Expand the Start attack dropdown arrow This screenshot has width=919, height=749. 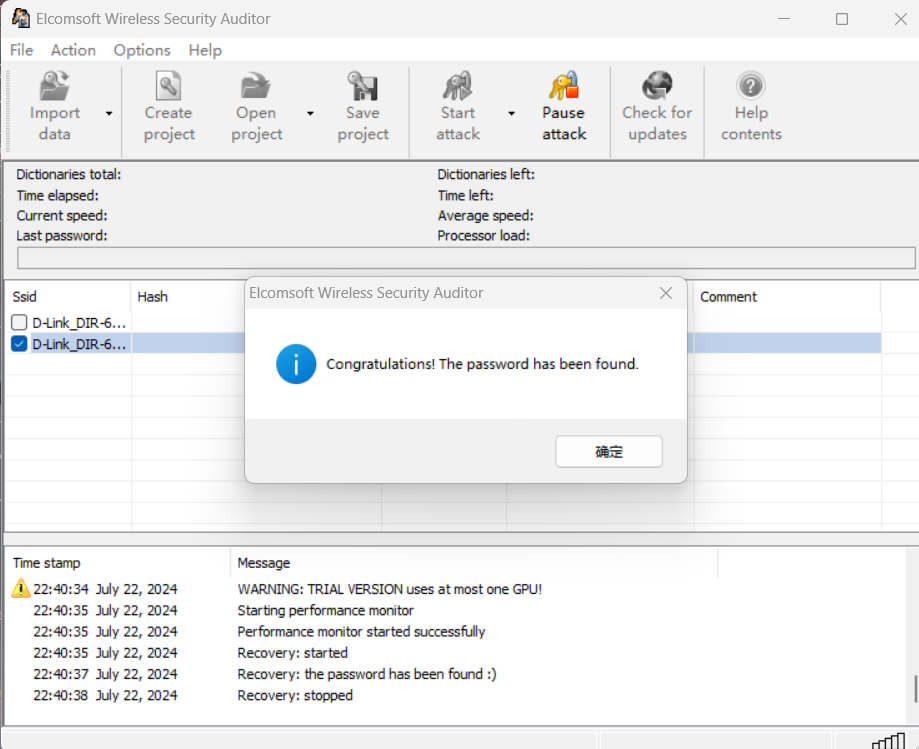pos(512,113)
